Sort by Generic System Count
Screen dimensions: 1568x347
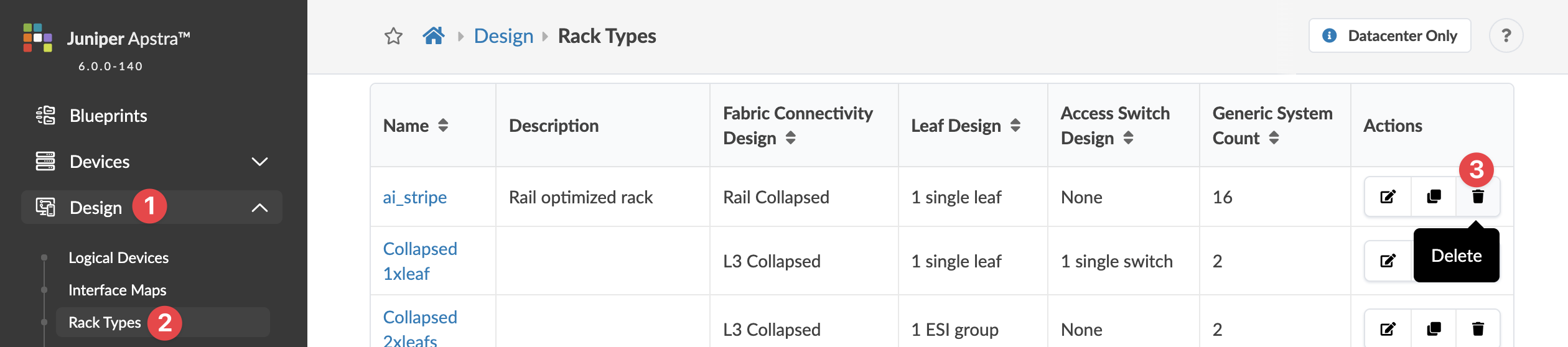pyautogui.click(x=1274, y=138)
